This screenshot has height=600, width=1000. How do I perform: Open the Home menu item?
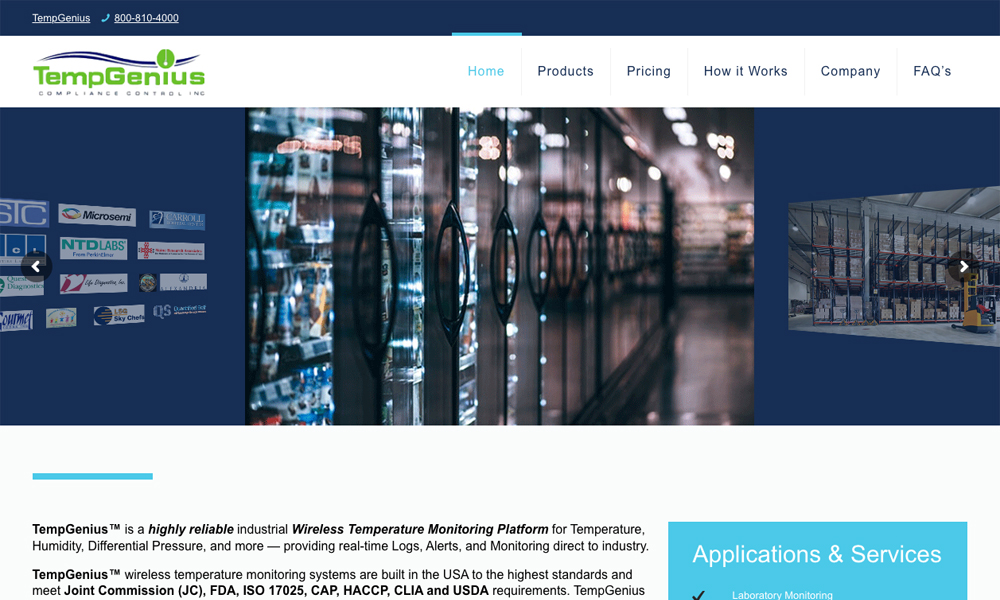point(486,71)
